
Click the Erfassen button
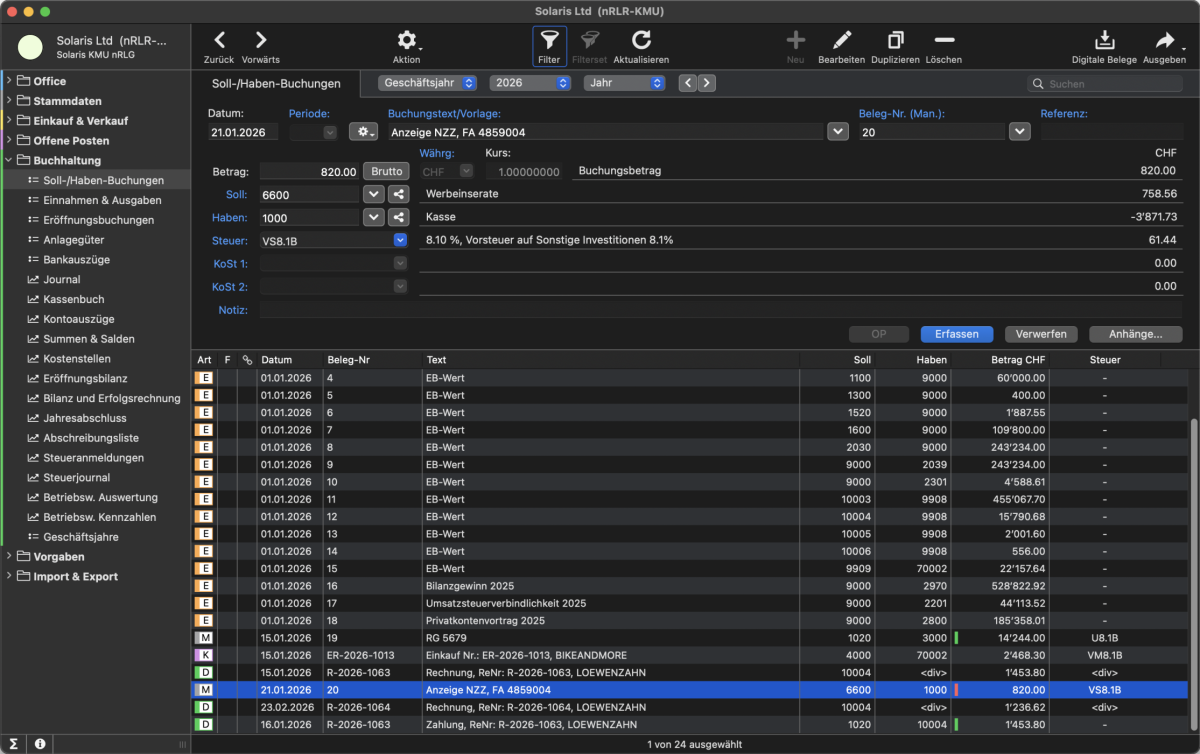tap(956, 334)
